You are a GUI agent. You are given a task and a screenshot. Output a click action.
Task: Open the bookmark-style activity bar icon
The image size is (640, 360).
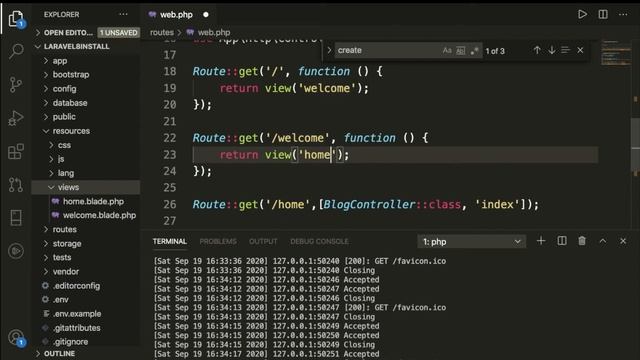16,218
